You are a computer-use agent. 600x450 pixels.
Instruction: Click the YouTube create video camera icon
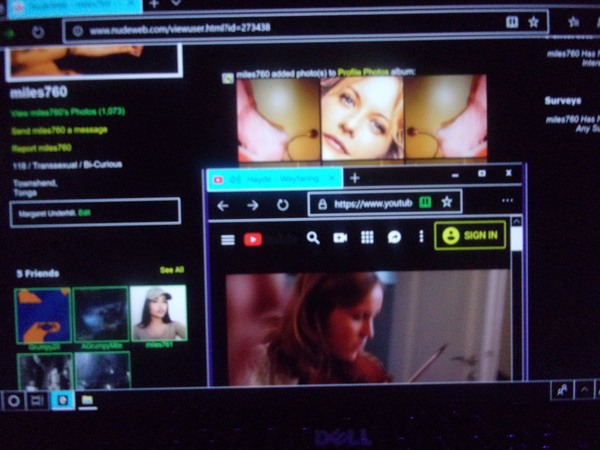coord(340,238)
